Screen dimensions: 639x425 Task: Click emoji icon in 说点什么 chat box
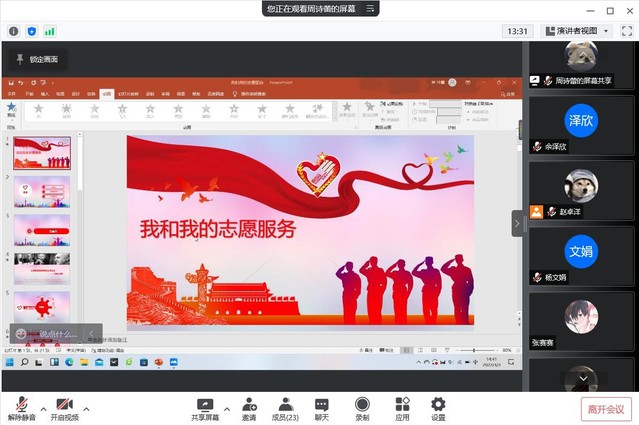[x=20, y=334]
